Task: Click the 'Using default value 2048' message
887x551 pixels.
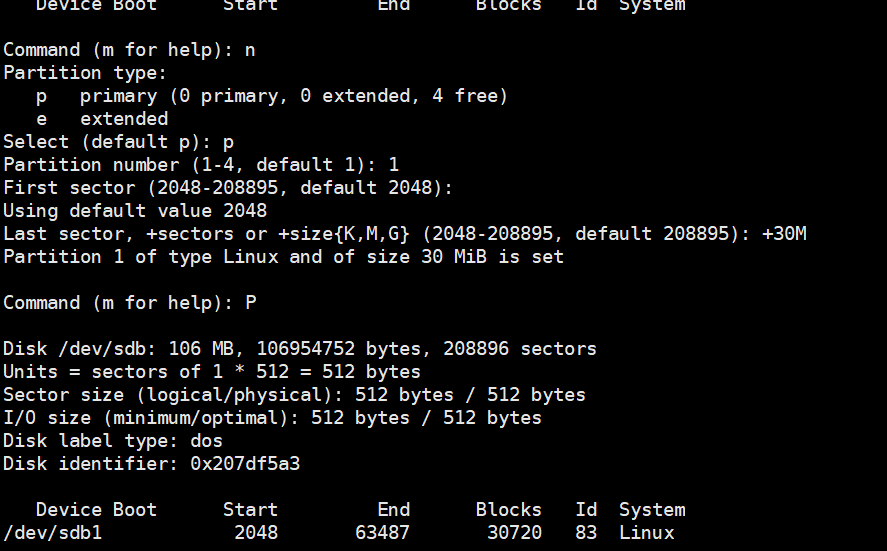Action: (135, 211)
